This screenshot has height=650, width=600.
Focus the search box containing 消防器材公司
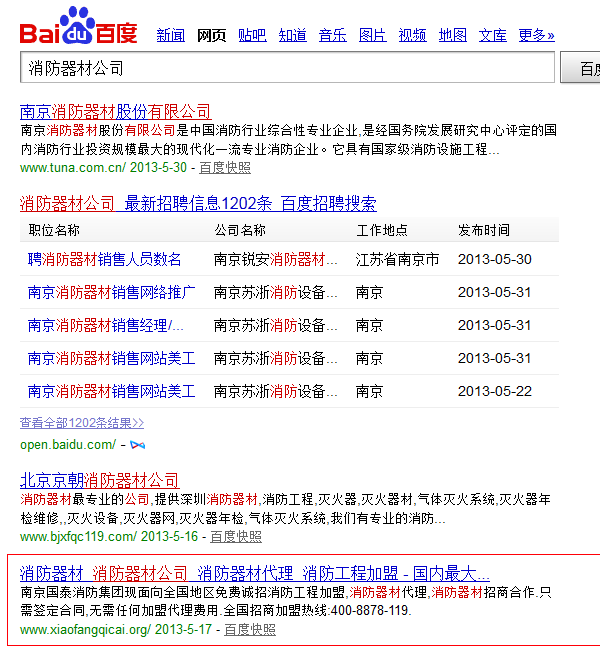point(287,68)
